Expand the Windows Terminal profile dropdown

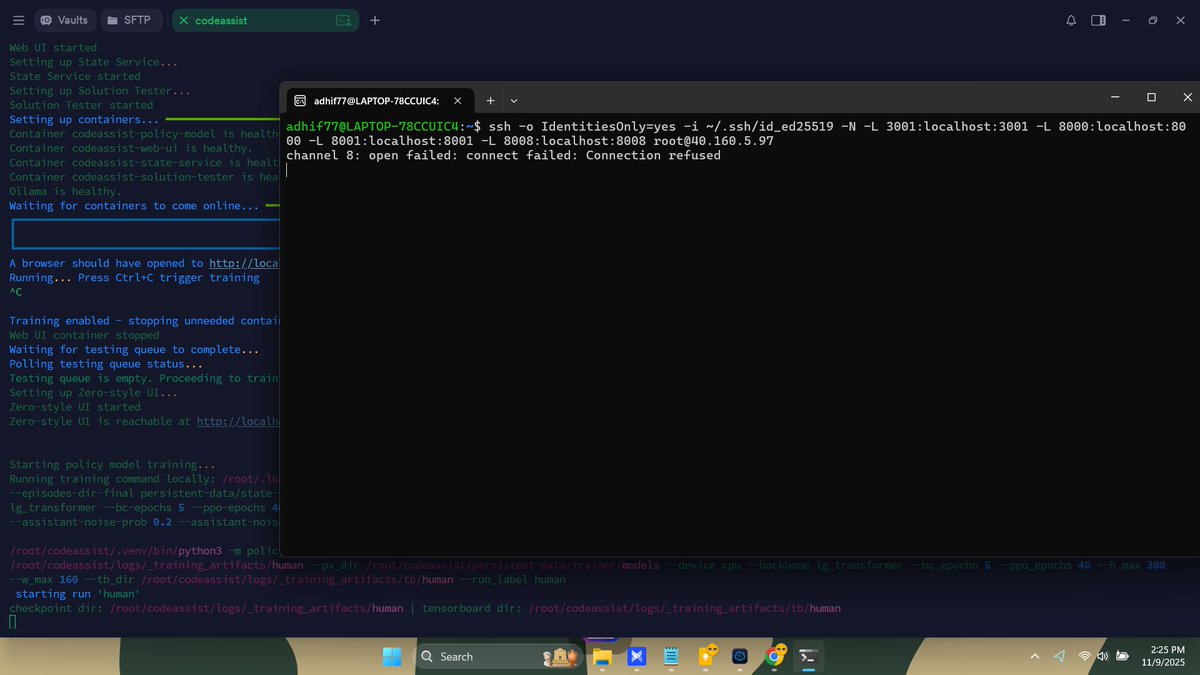pos(514,100)
